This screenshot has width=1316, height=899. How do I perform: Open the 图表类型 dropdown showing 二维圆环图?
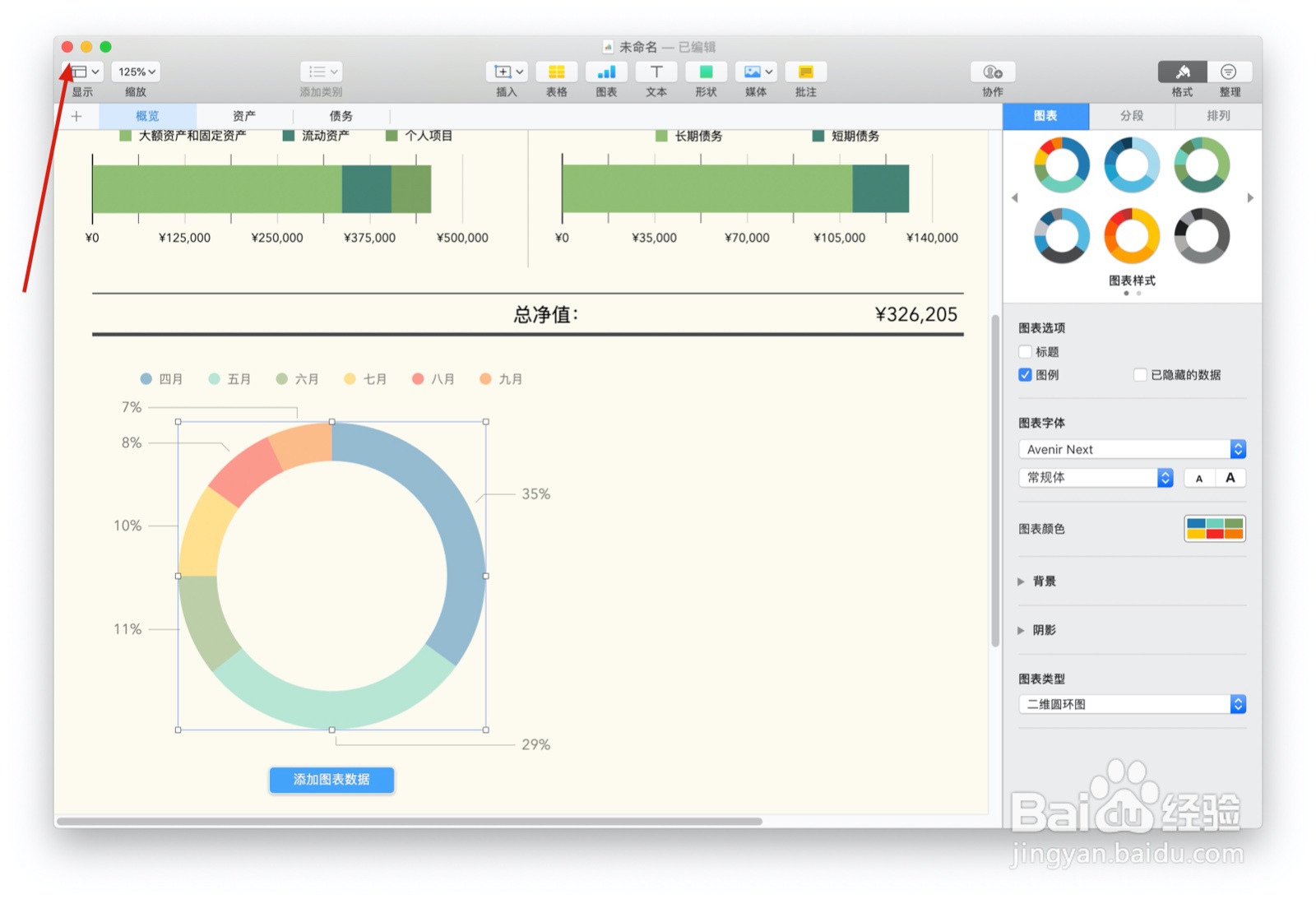(x=1132, y=704)
